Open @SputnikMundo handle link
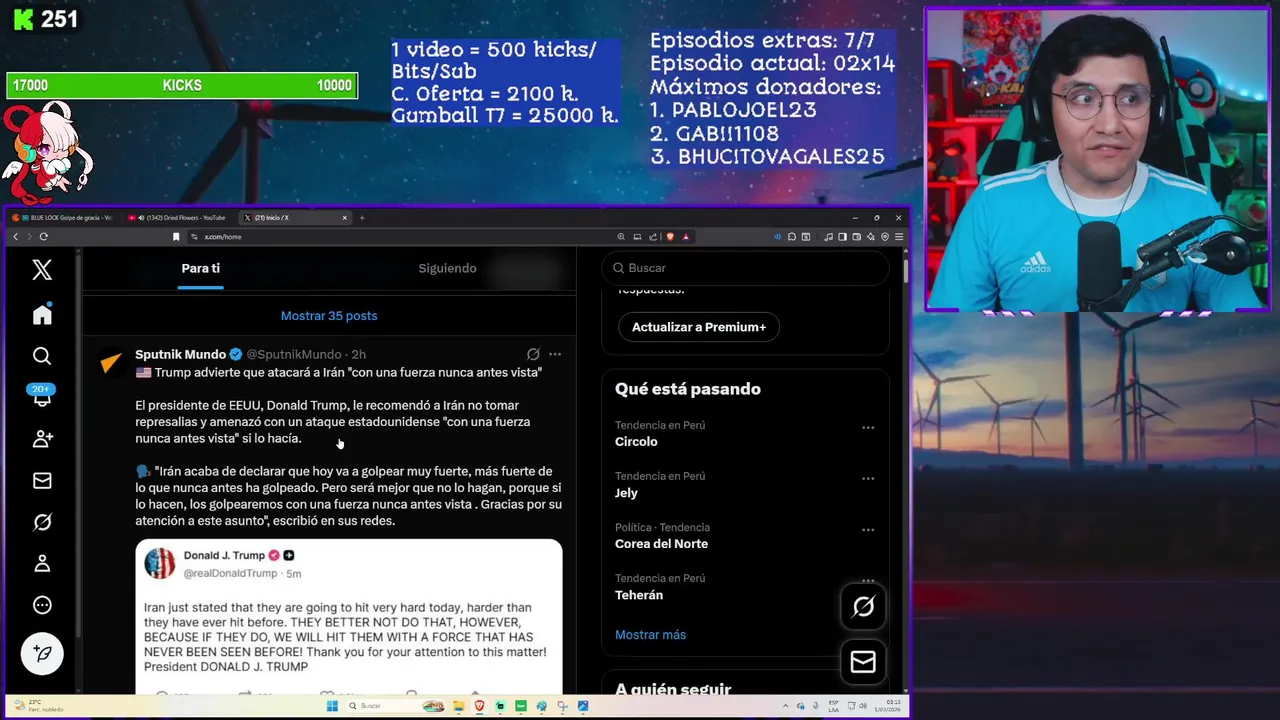The image size is (1280, 720). pos(294,354)
